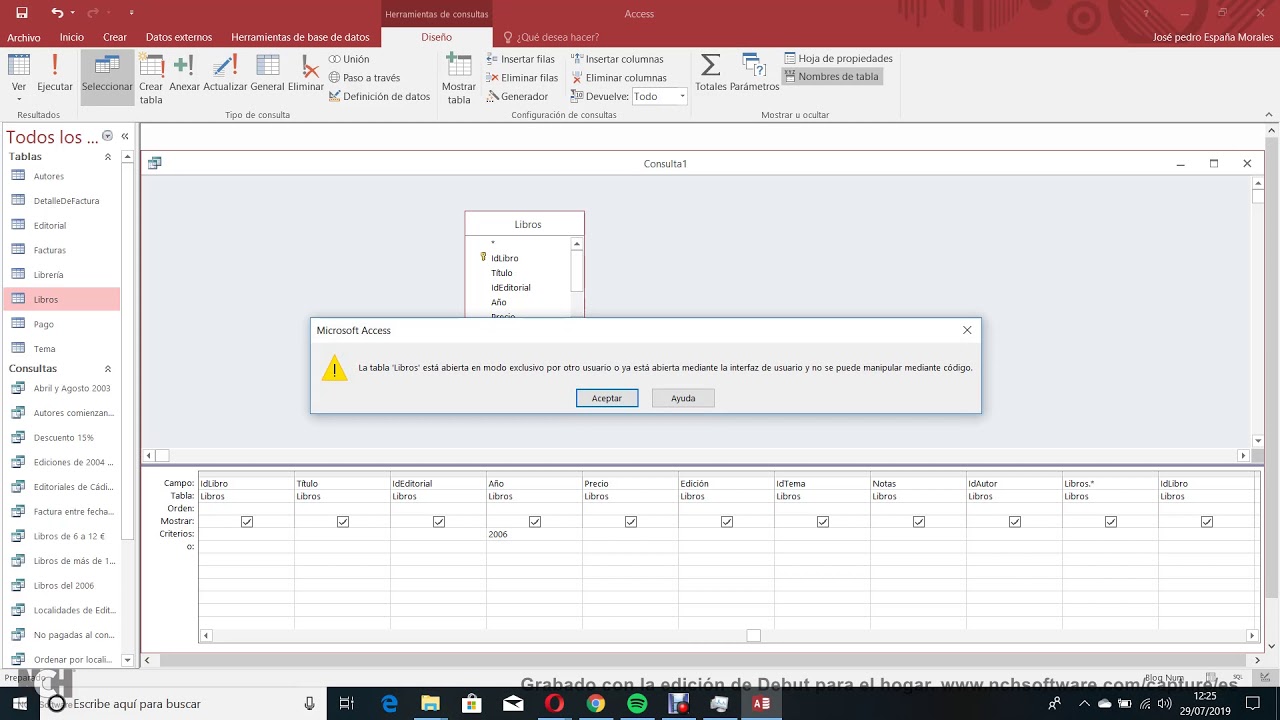The width and height of the screenshot is (1280, 720).
Task: Toggle the Totales button
Action: point(711,75)
